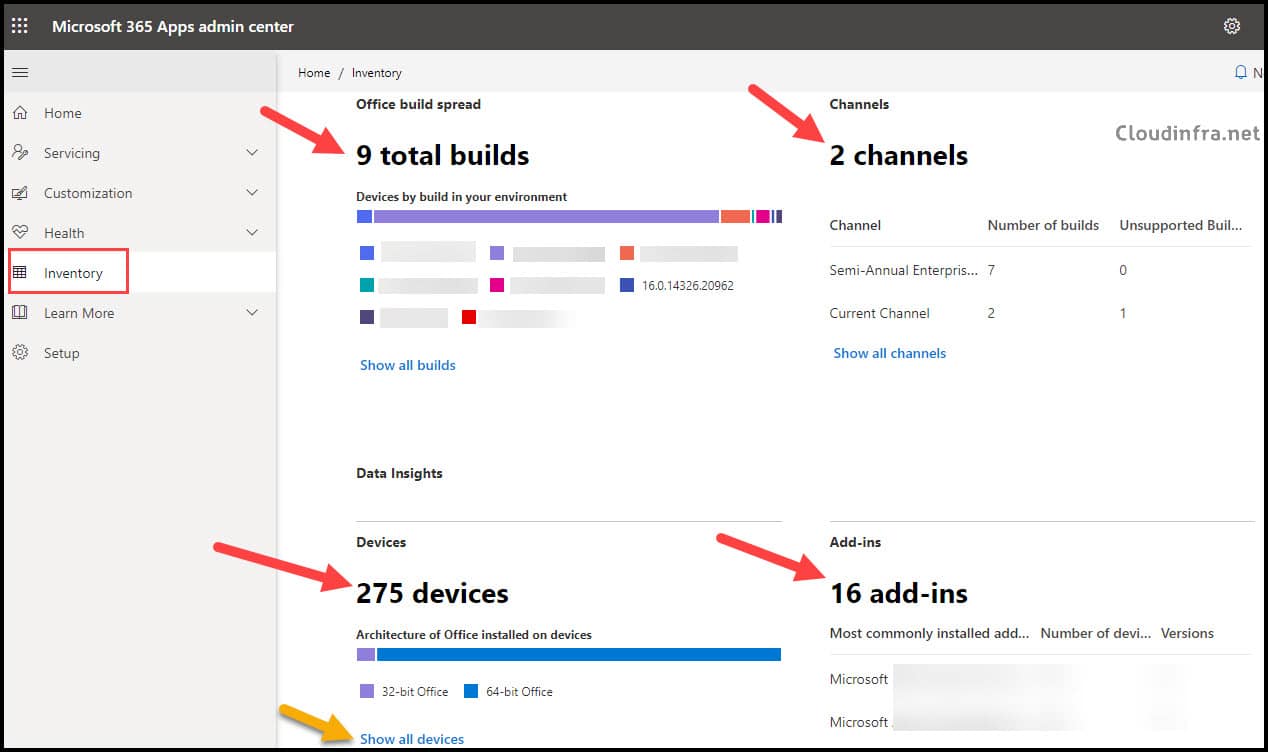Open settings gear in top bar

click(1232, 26)
